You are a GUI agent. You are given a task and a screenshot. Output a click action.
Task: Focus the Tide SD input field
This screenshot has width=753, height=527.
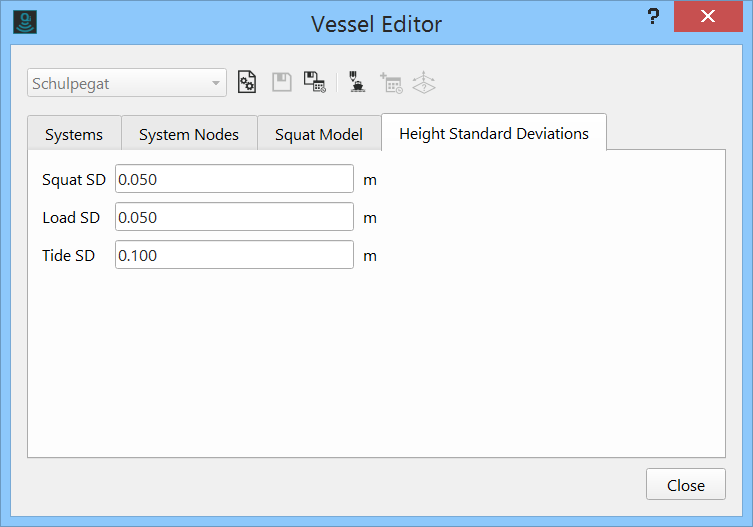(234, 255)
